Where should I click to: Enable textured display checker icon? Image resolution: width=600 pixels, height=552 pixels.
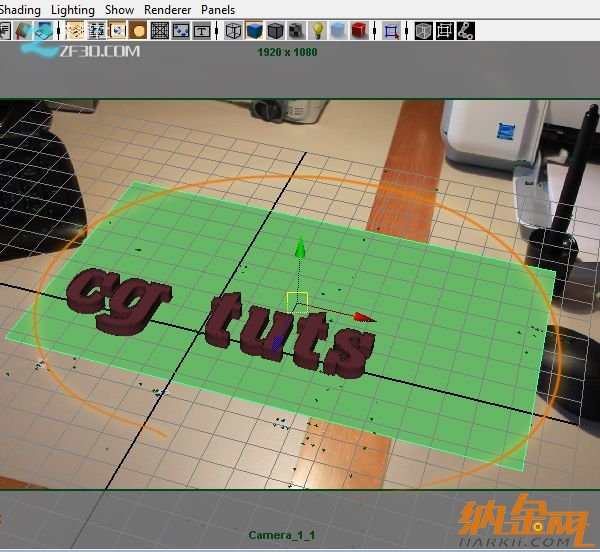(297, 31)
